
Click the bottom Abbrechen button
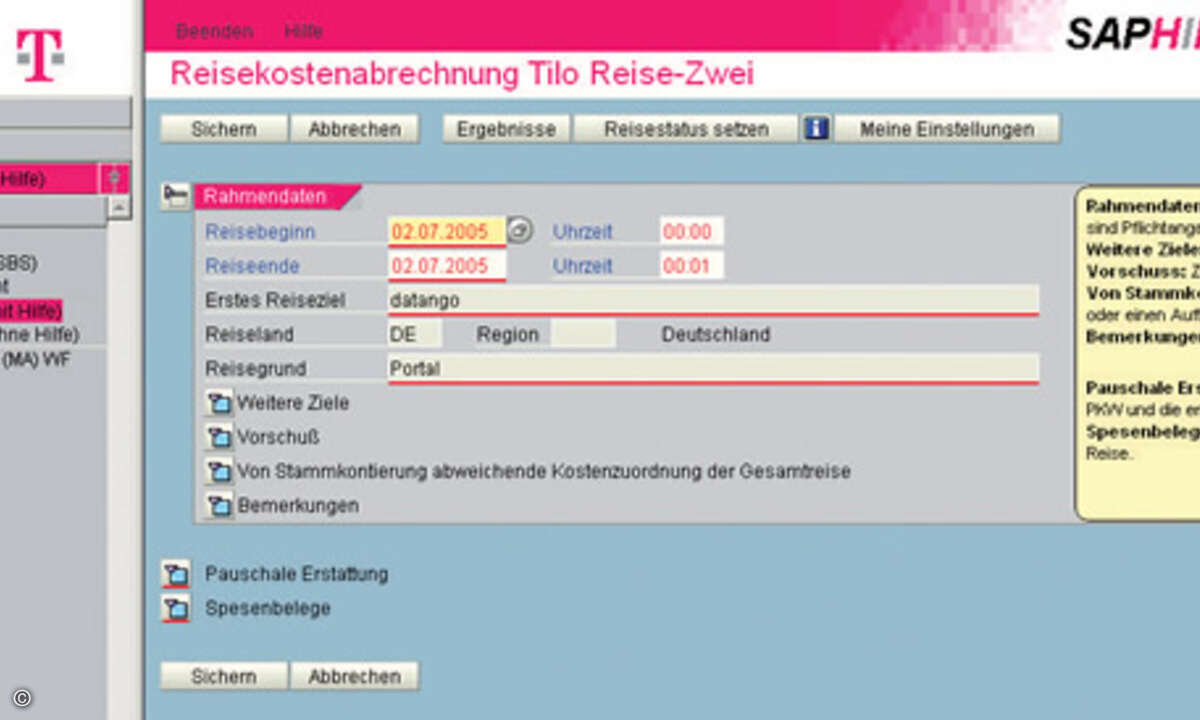tap(354, 676)
